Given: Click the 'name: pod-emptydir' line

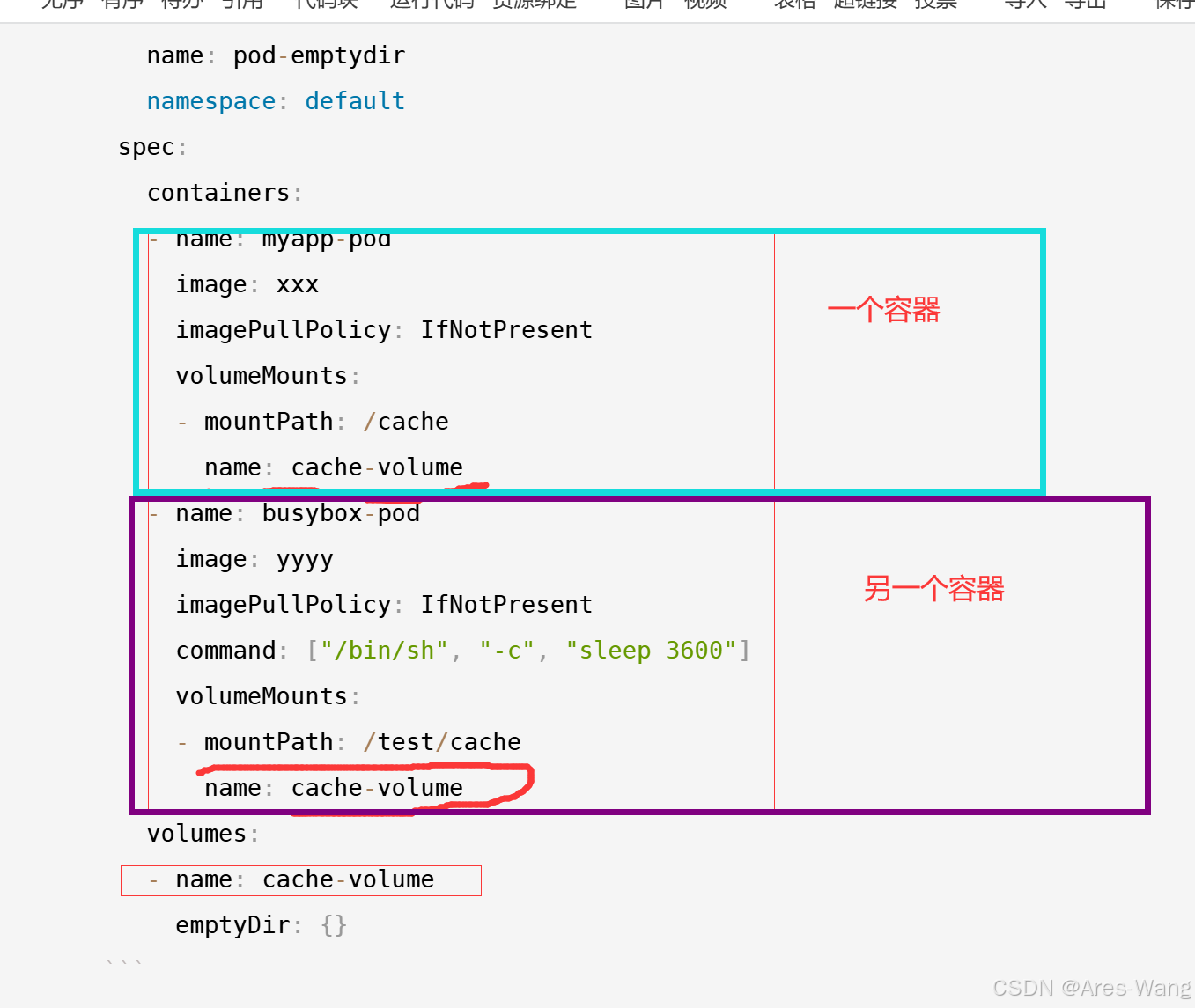Looking at the screenshot, I should click(276, 56).
